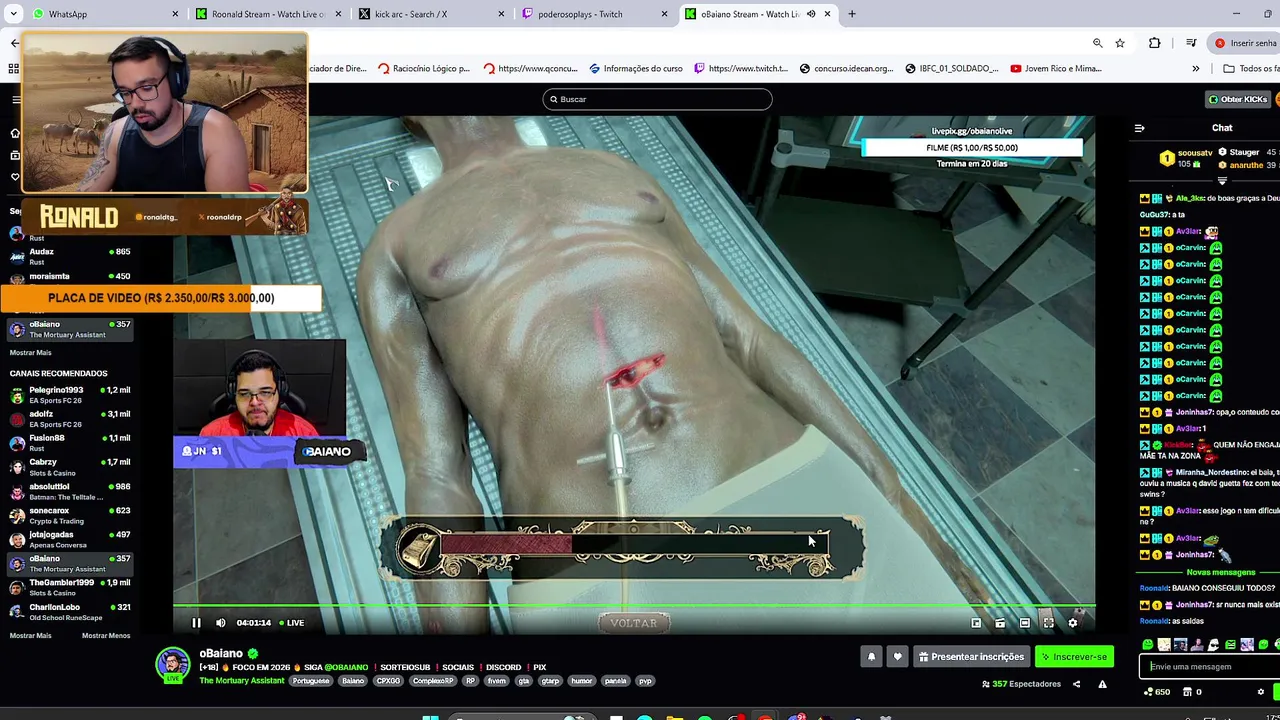Click the Obter KICKs button
1280x720 pixels.
1237,99
